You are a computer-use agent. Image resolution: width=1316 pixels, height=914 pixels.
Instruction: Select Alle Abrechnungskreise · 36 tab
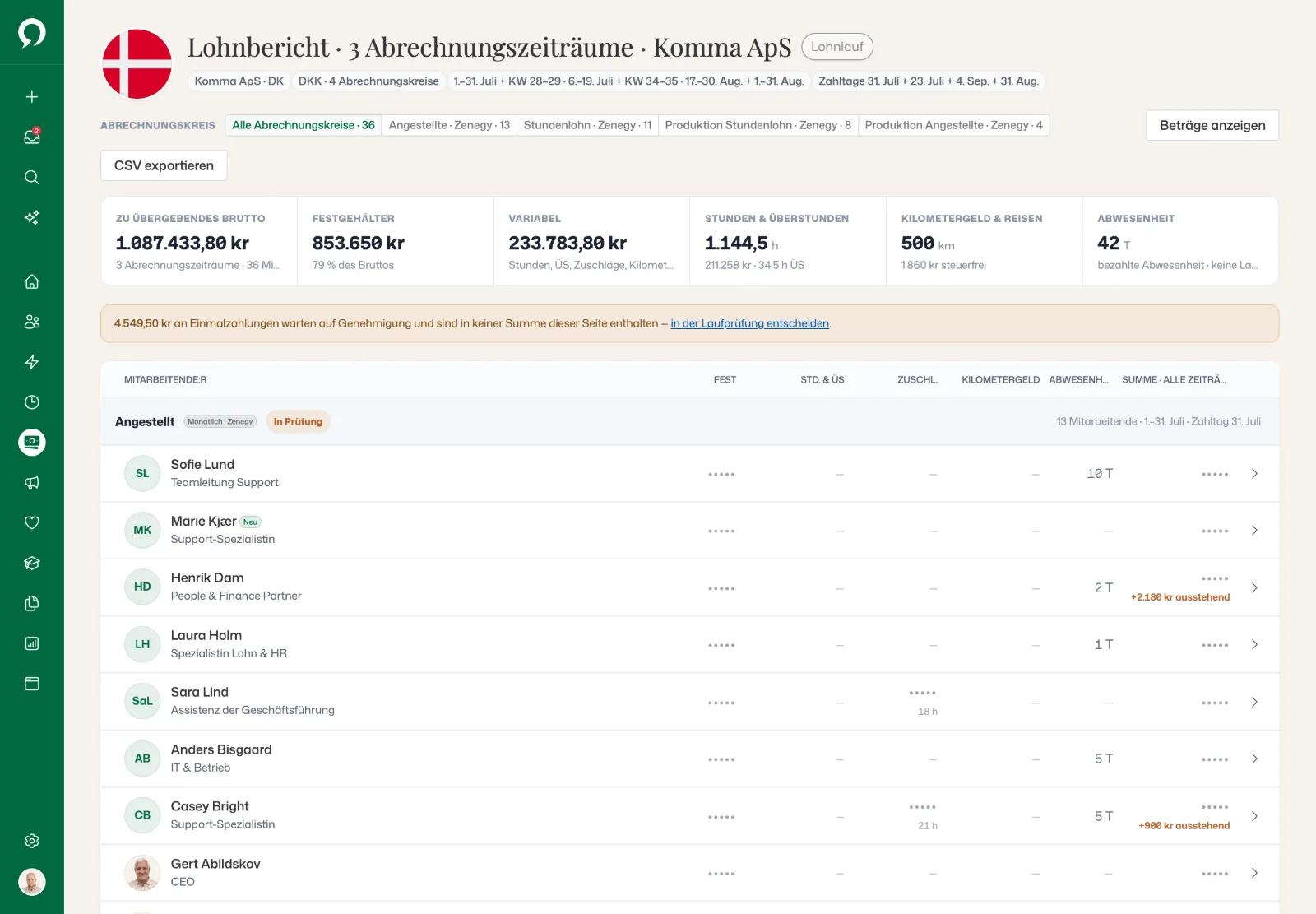coord(304,125)
